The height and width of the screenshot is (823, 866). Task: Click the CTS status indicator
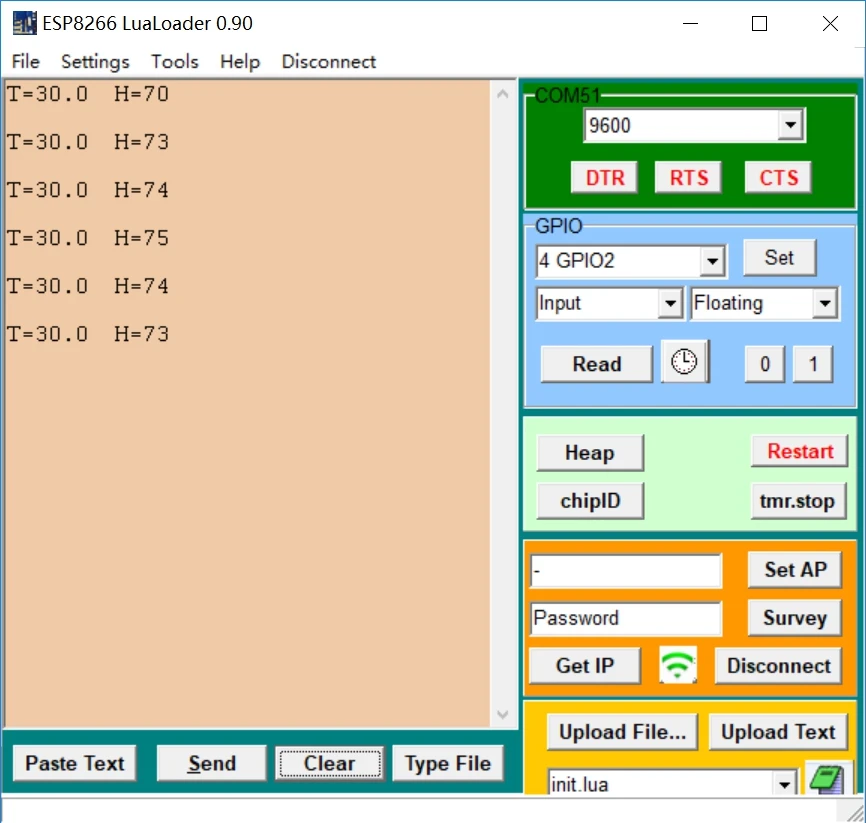[x=778, y=178]
